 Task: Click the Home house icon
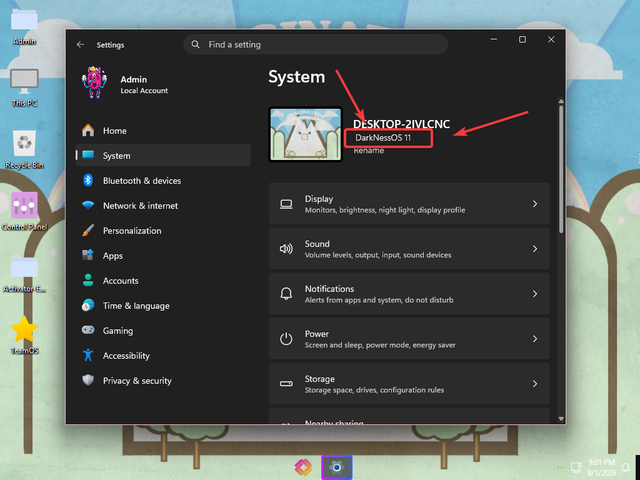pos(88,130)
